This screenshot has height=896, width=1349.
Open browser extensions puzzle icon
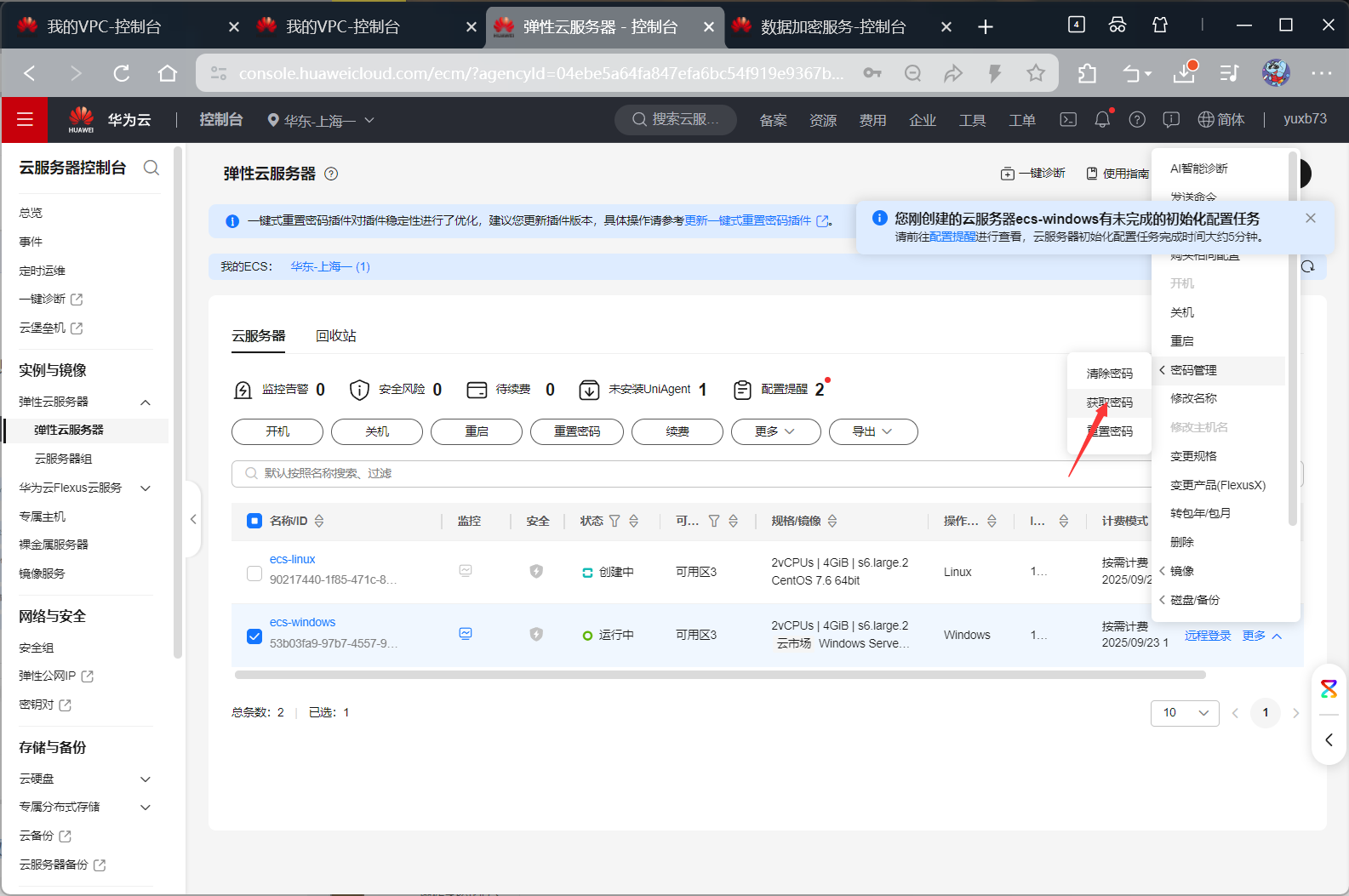click(1087, 73)
